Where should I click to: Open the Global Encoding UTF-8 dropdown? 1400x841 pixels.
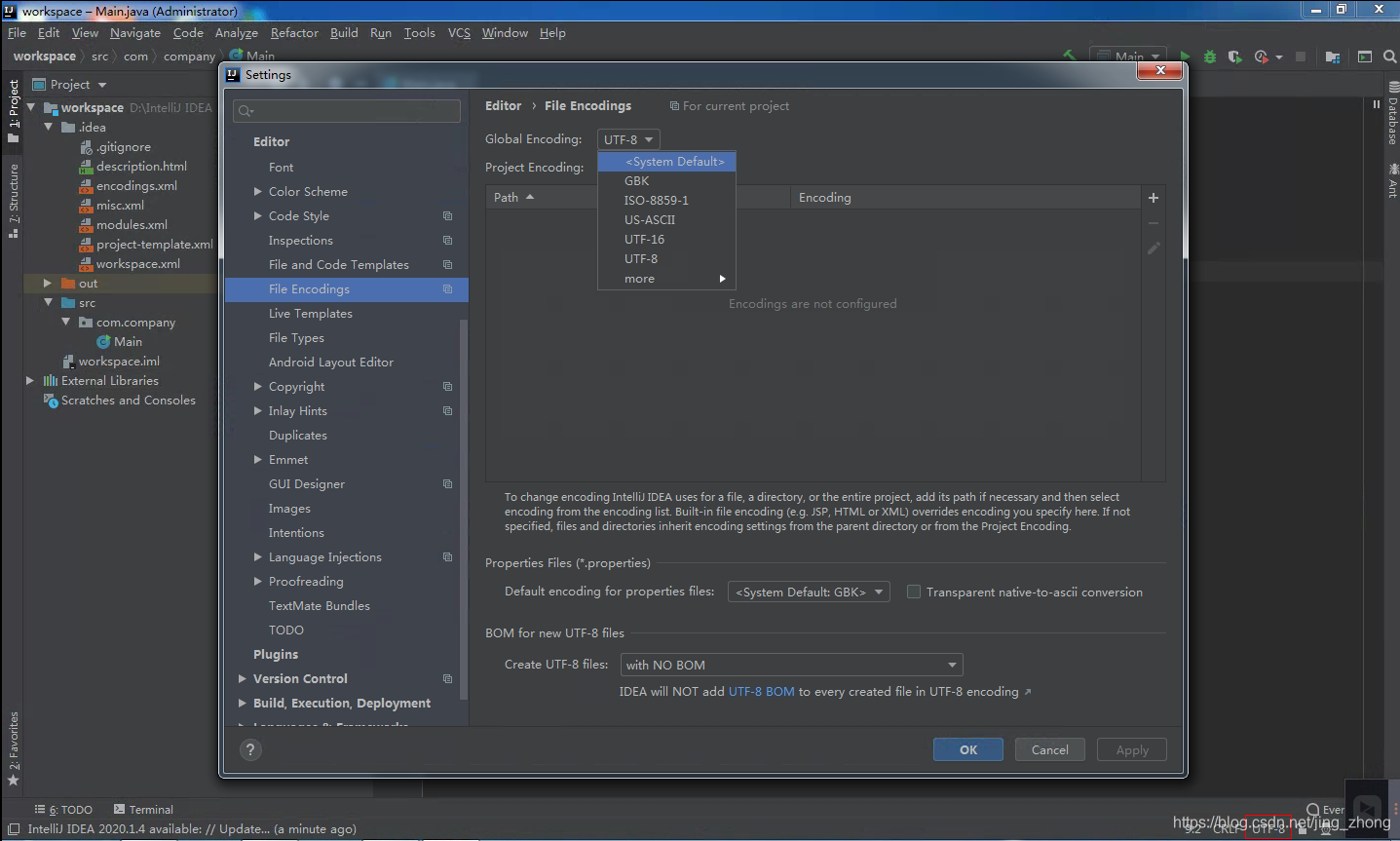pos(628,139)
